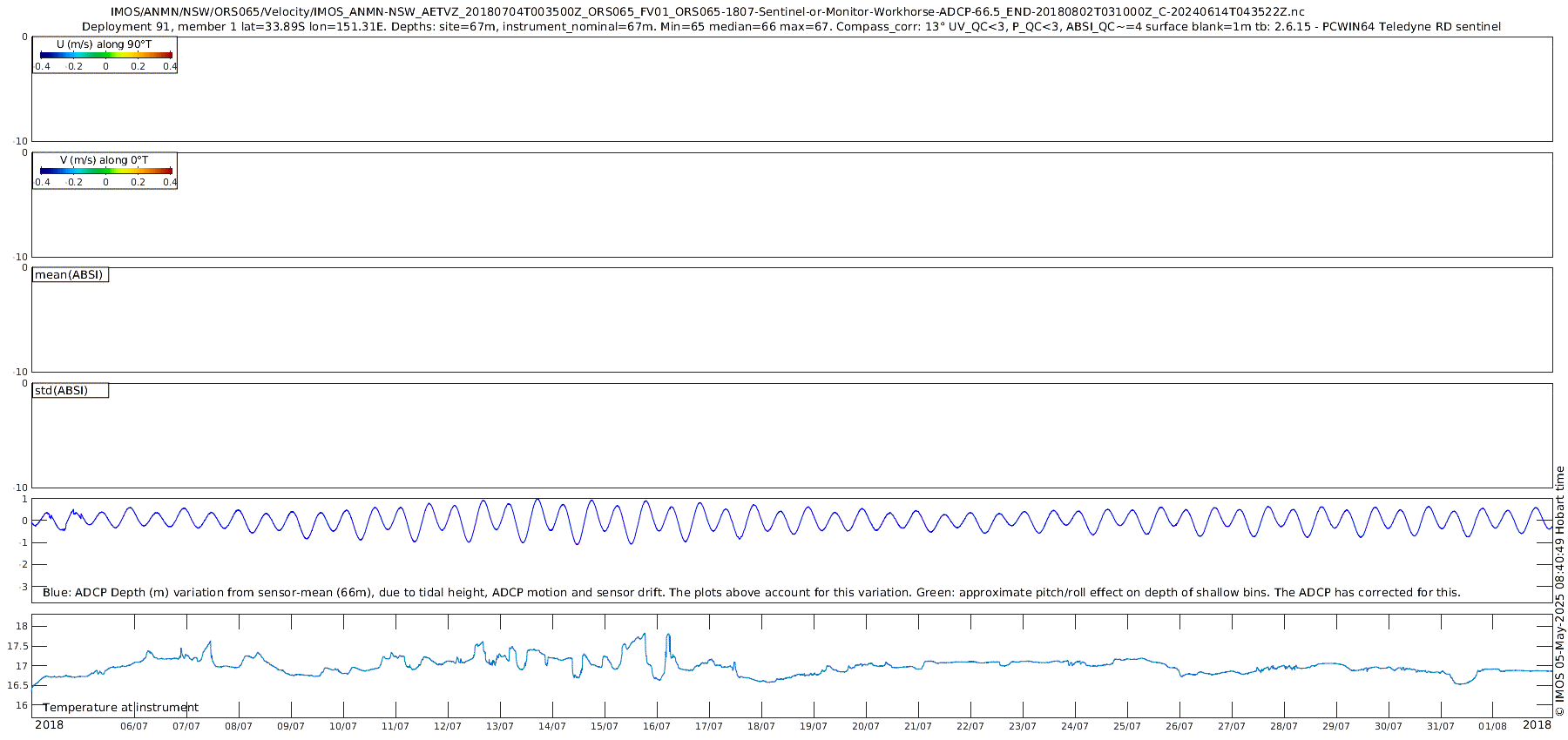Viewport: 1568px width, 740px height.
Task: Select the std(ABSI) label box
Action: pyautogui.click(x=71, y=391)
